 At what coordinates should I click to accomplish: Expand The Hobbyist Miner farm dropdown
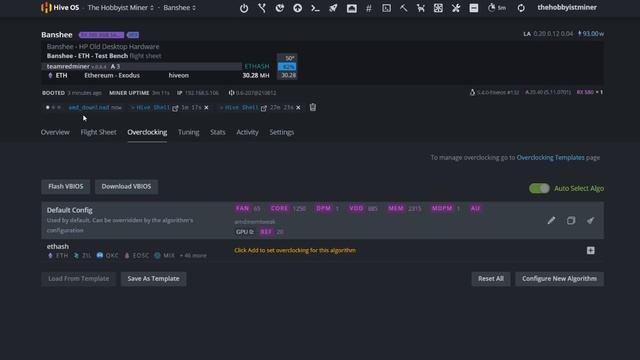(x=121, y=8)
